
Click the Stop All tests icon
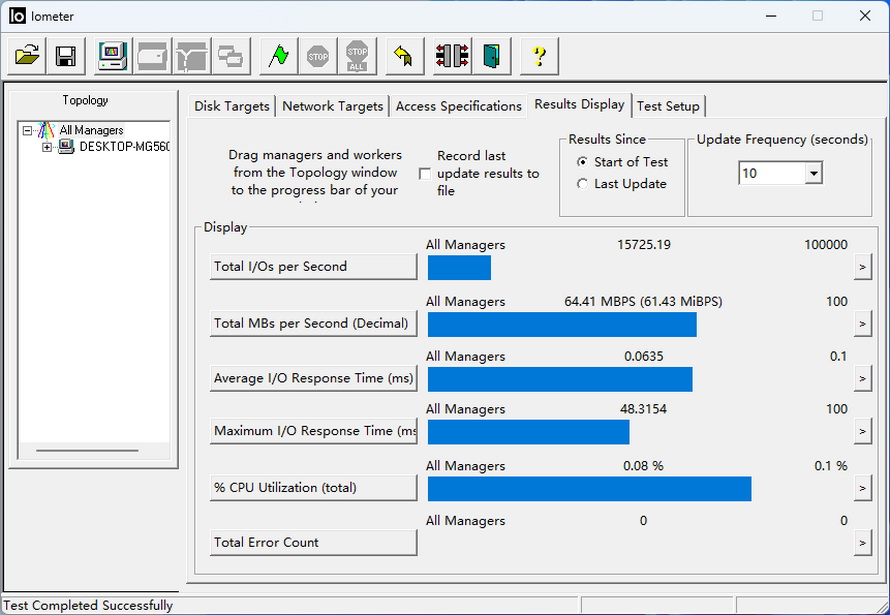click(357, 56)
